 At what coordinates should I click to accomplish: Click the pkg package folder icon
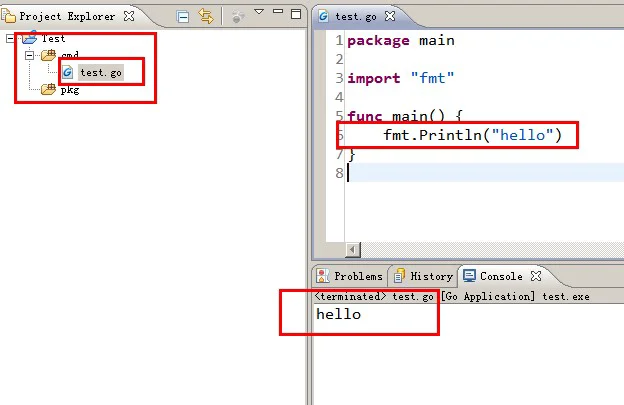click(49, 90)
